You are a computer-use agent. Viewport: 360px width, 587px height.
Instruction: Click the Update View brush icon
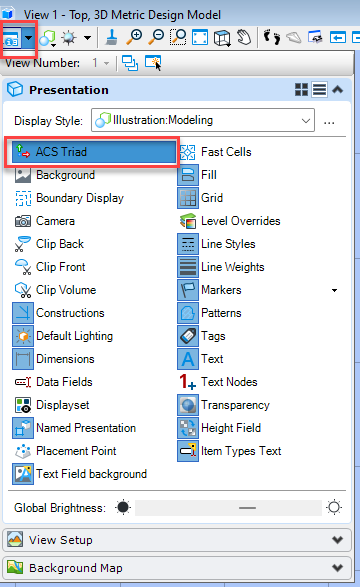[x=111, y=37]
